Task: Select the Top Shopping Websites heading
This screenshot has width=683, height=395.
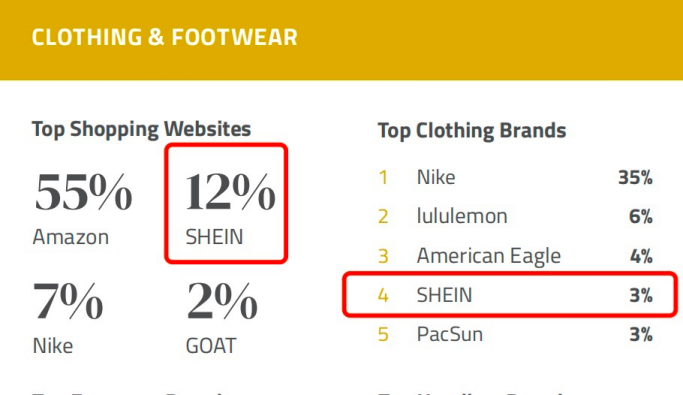Action: pos(142,129)
